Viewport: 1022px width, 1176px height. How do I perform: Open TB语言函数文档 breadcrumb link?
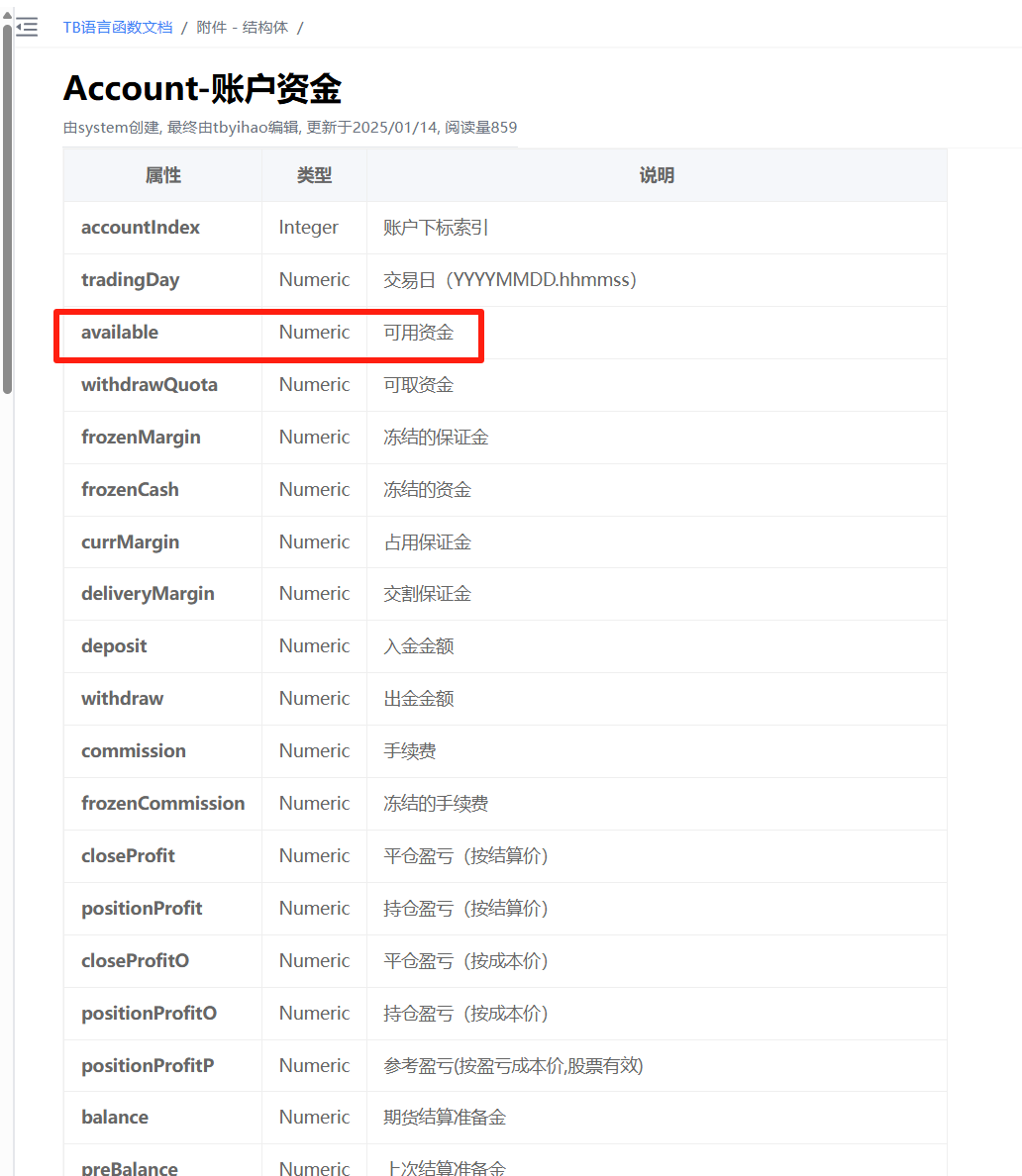[x=118, y=28]
